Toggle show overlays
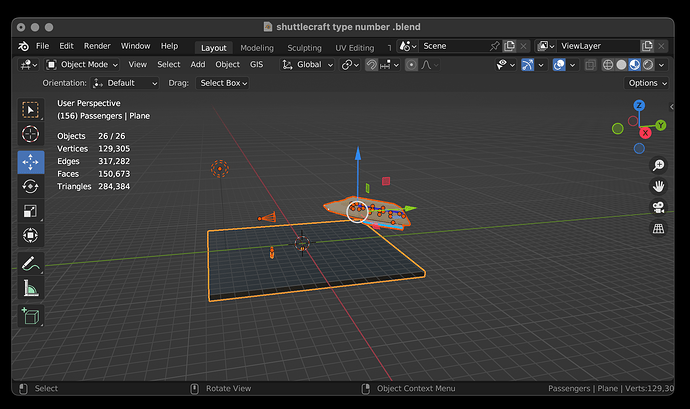The height and width of the screenshot is (409, 690). [559, 65]
